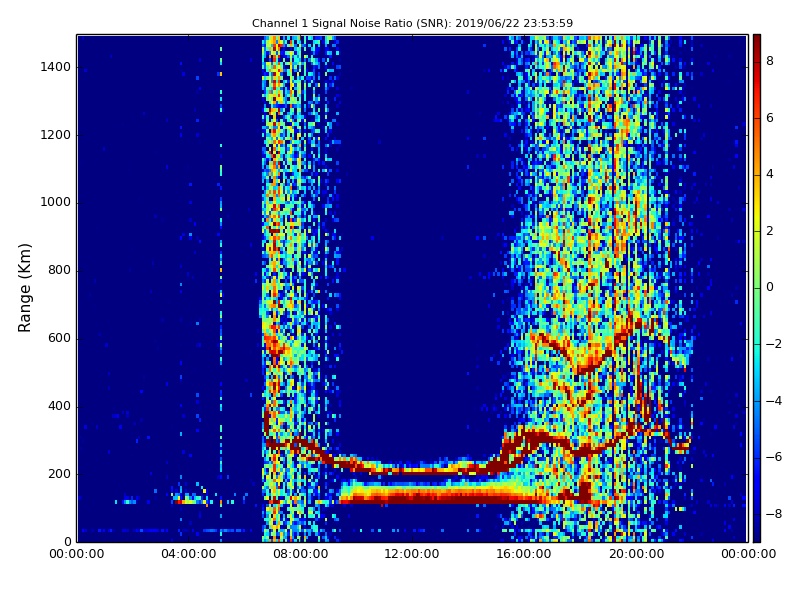Click the 400 range tick label
This screenshot has width=800, height=600.
[x=59, y=406]
